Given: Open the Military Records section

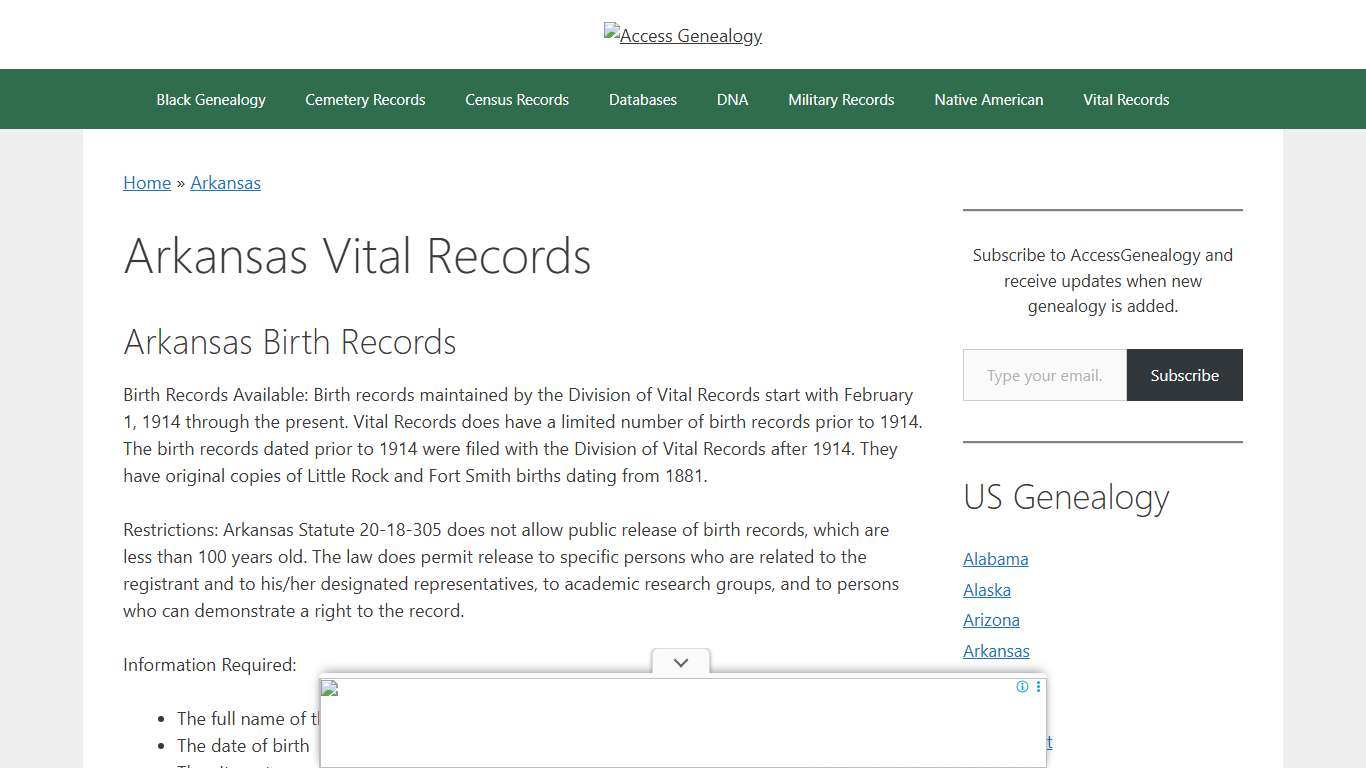Looking at the screenshot, I should point(841,99).
